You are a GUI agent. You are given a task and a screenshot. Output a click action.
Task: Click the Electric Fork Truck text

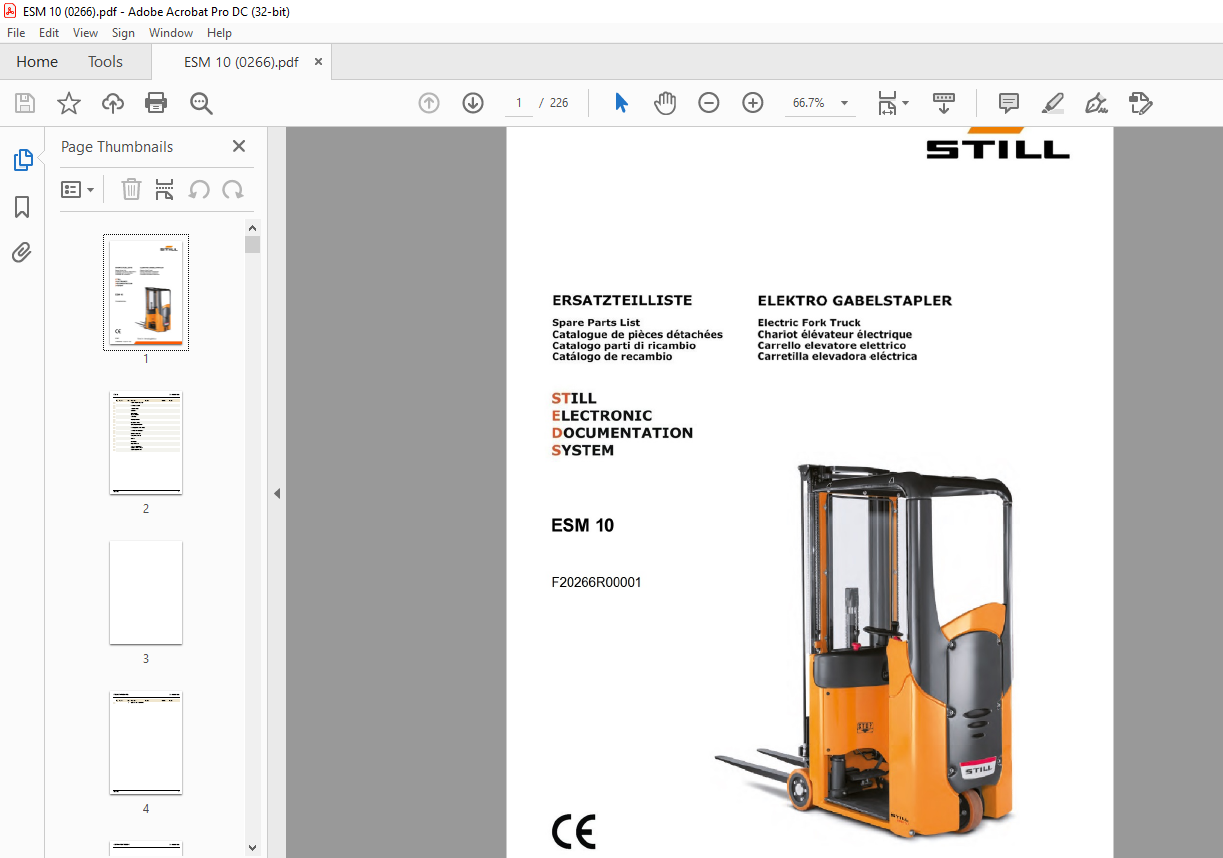click(x=809, y=323)
